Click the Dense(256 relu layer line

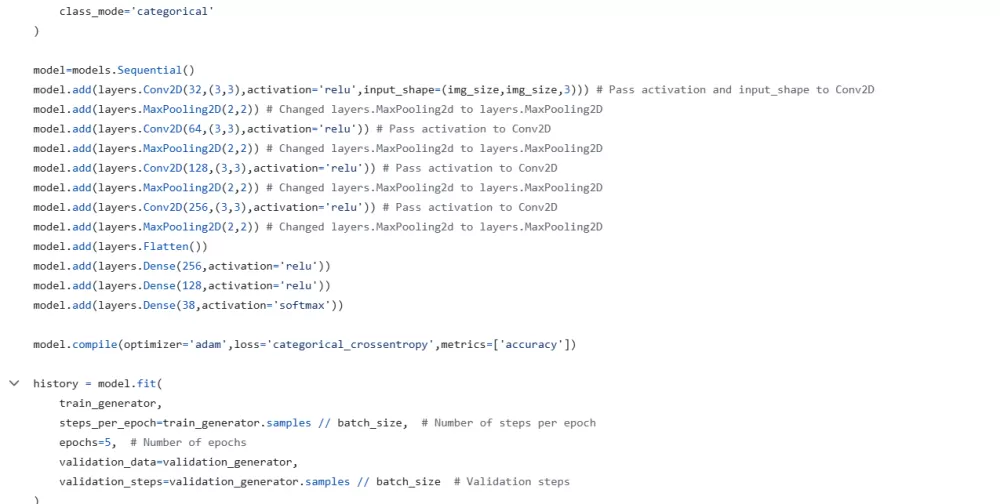pos(181,266)
